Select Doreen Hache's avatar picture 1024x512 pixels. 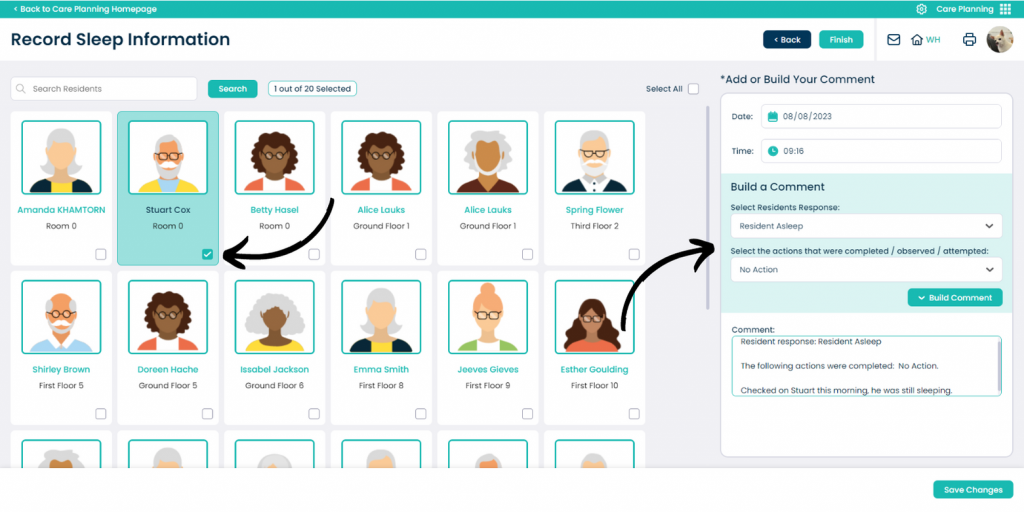click(168, 317)
